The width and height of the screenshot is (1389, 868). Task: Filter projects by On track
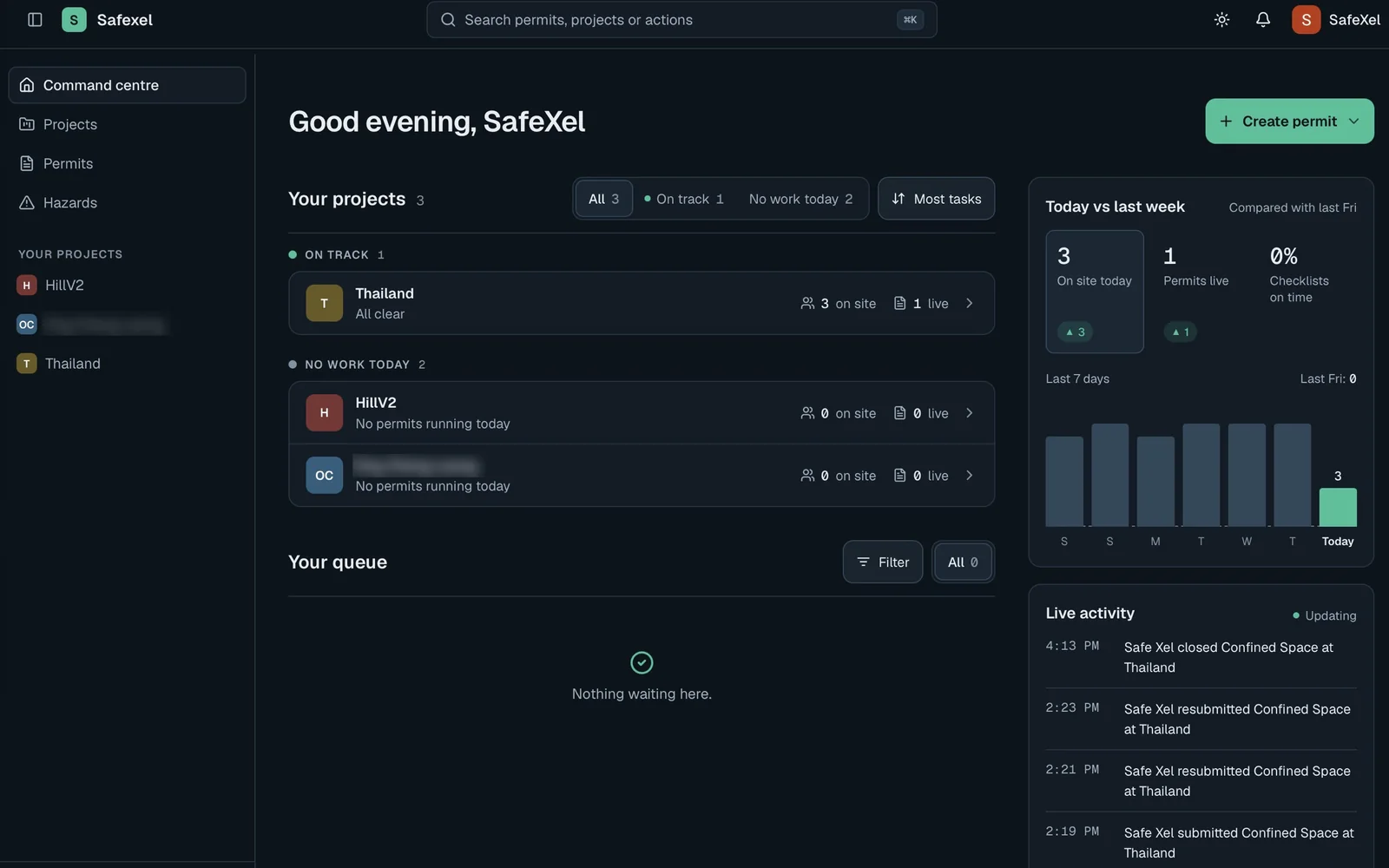point(684,199)
